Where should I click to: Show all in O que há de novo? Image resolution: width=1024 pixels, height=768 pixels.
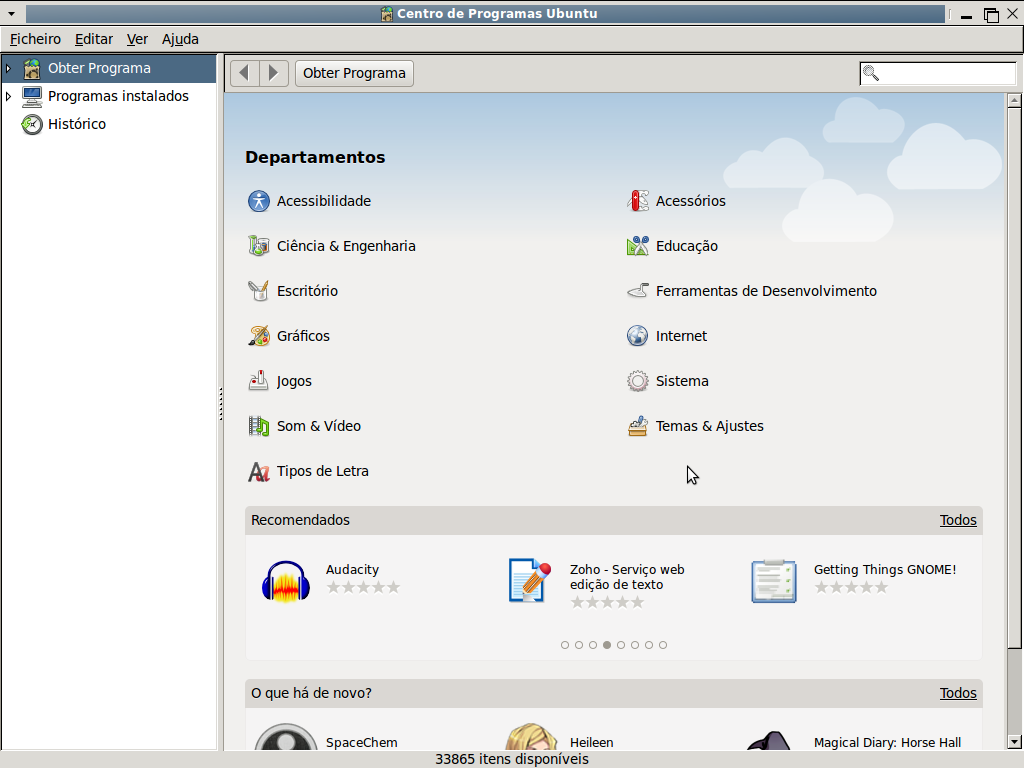pyautogui.click(x=958, y=693)
